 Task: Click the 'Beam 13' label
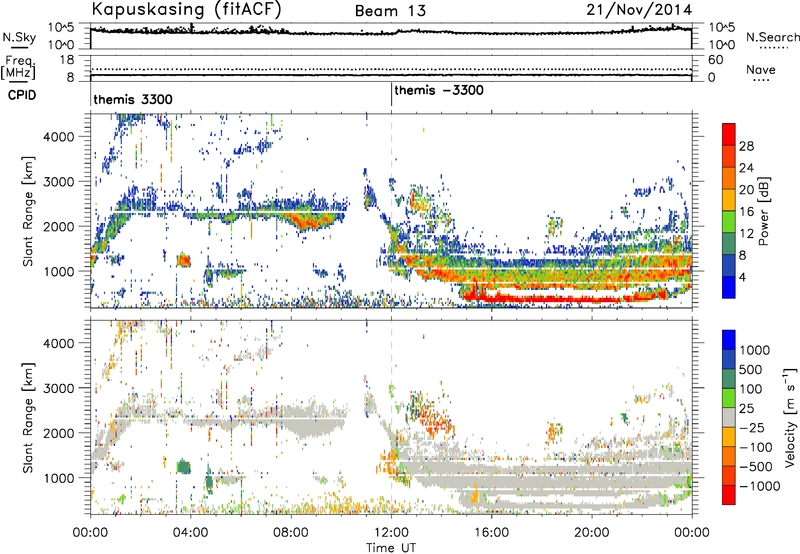tap(390, 11)
